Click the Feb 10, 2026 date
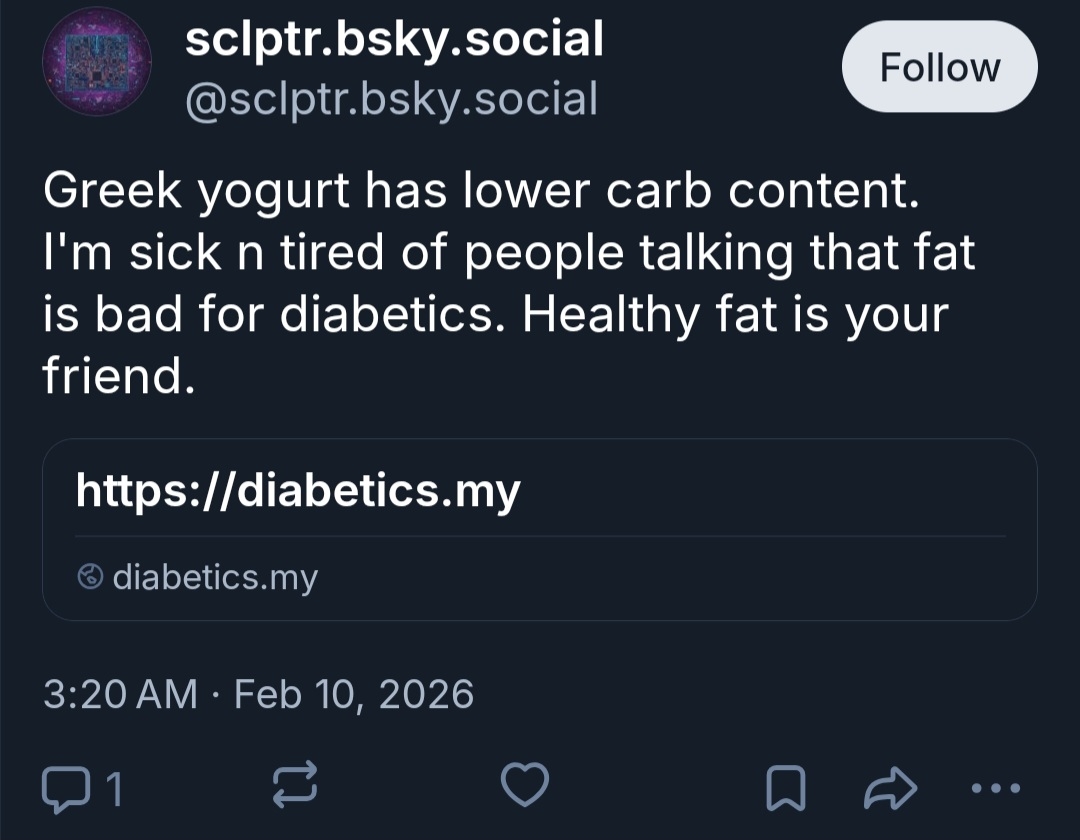 click(x=354, y=693)
